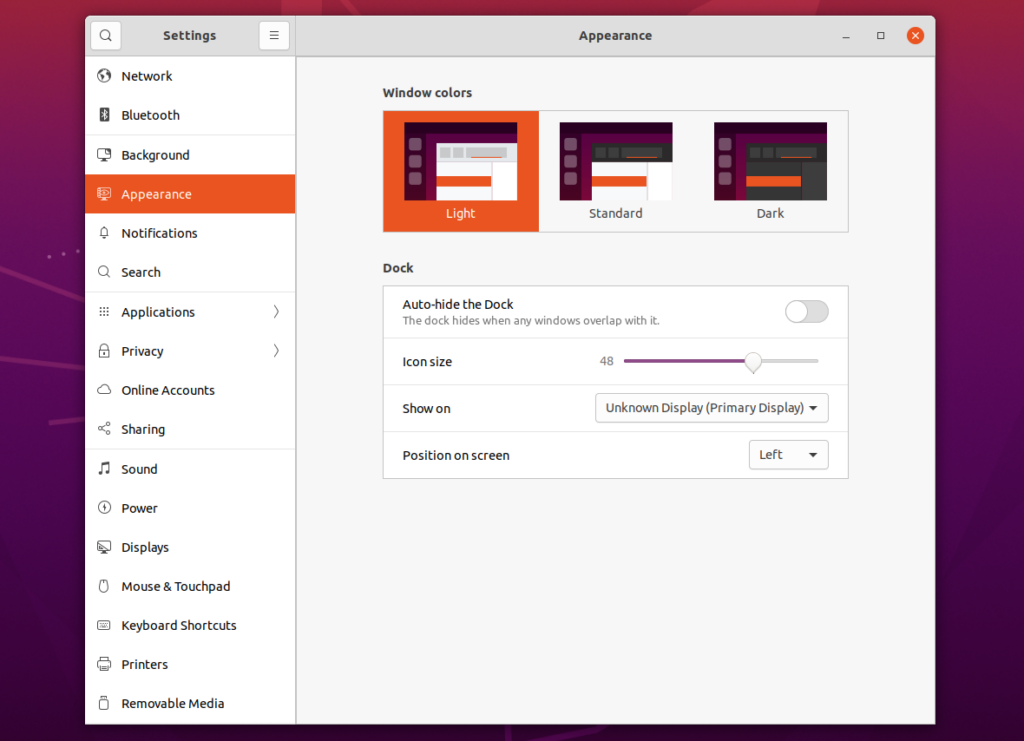The width and height of the screenshot is (1024, 741).
Task: Select the Network globe icon
Action: click(104, 75)
